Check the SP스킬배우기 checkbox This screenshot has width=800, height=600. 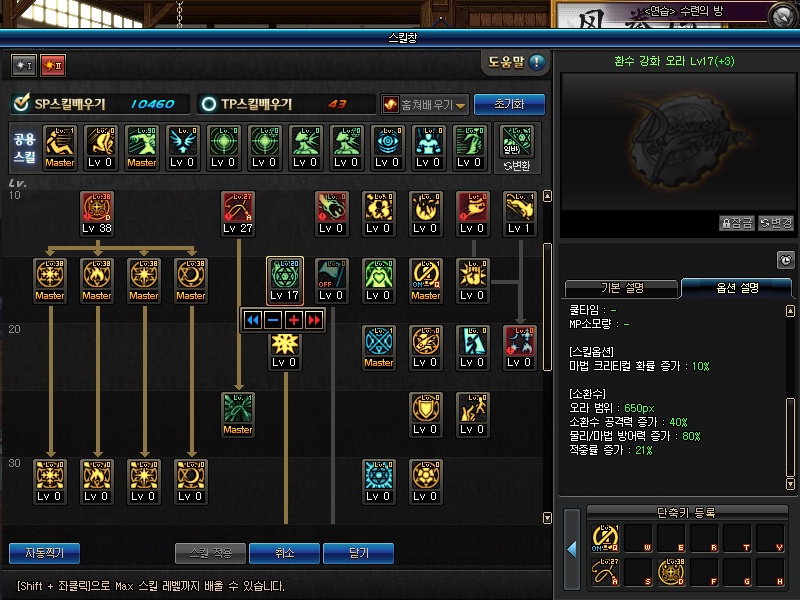tap(21, 103)
